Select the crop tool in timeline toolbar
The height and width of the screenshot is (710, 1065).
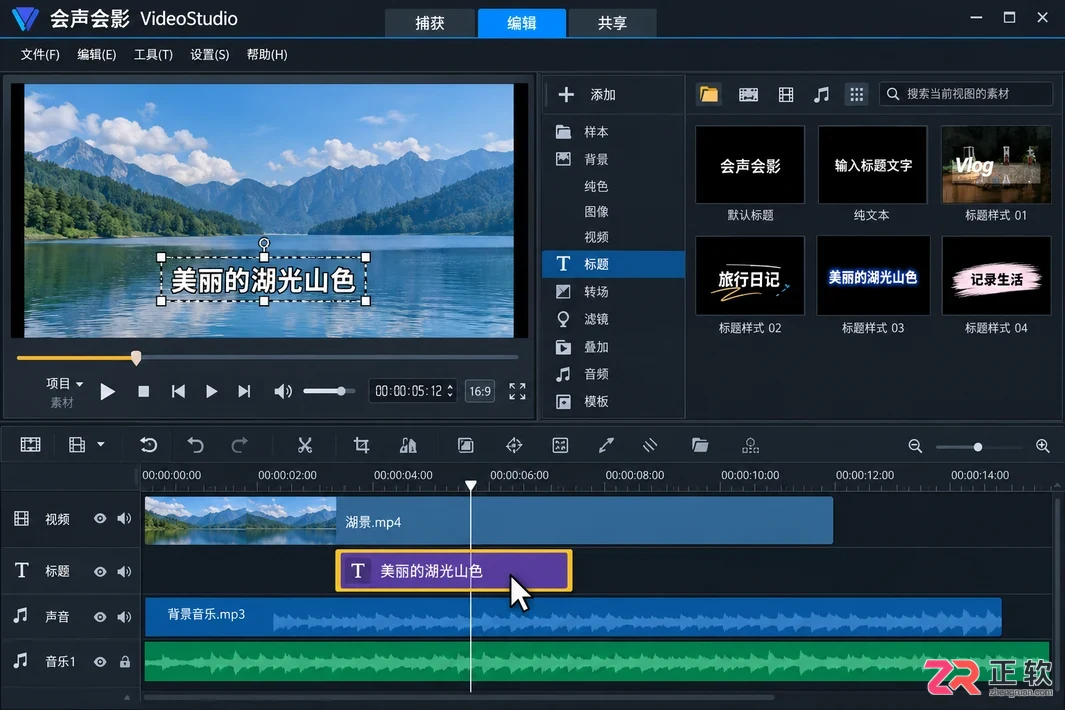coord(361,445)
